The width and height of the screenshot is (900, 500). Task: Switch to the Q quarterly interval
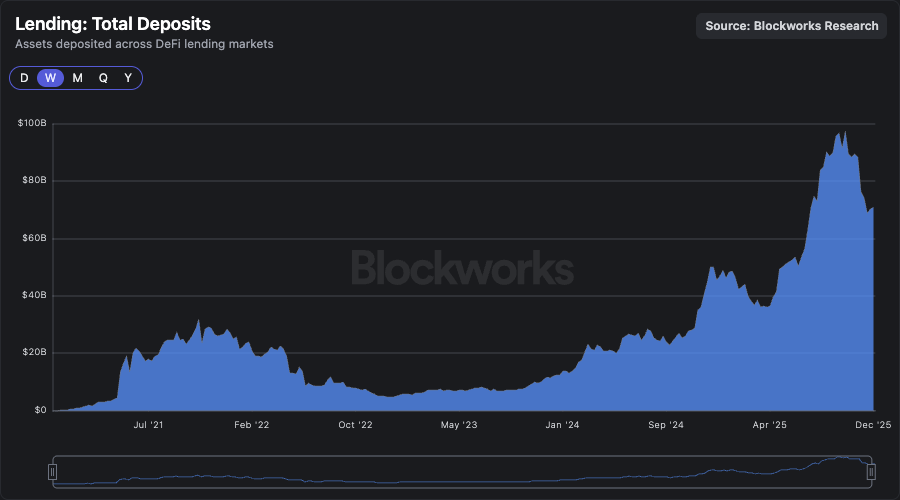coord(103,78)
